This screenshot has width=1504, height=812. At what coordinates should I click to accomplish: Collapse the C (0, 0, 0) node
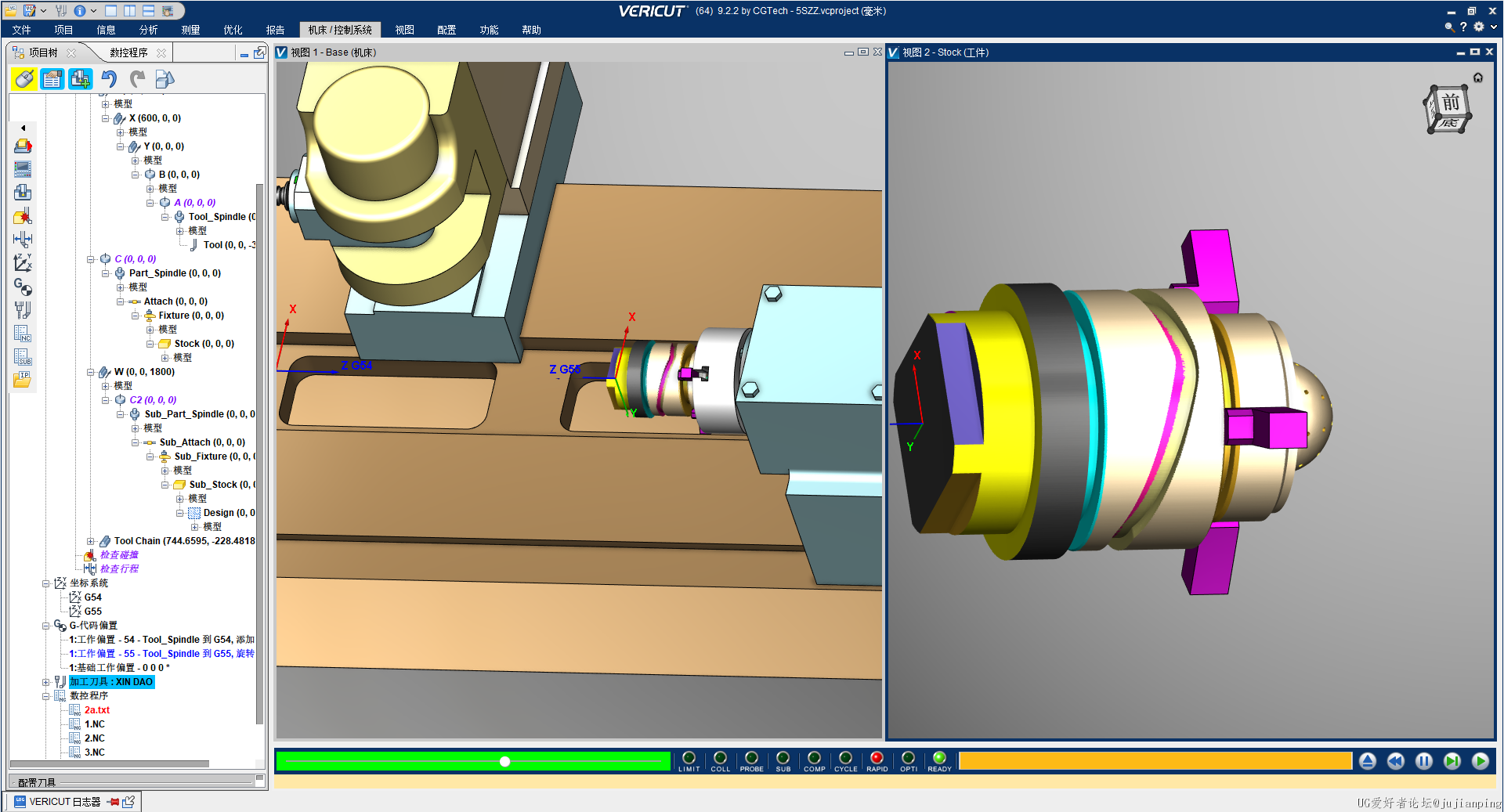(x=91, y=259)
